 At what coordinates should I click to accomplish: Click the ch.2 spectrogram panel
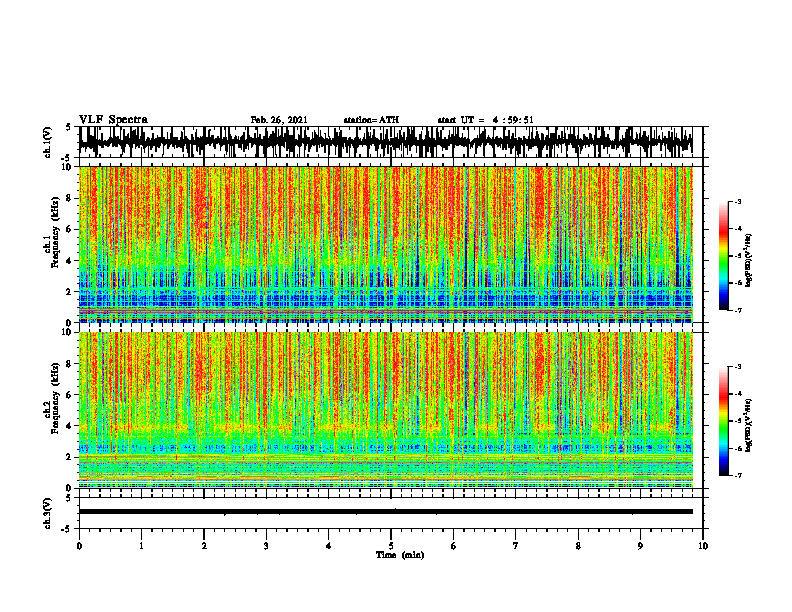coord(385,410)
